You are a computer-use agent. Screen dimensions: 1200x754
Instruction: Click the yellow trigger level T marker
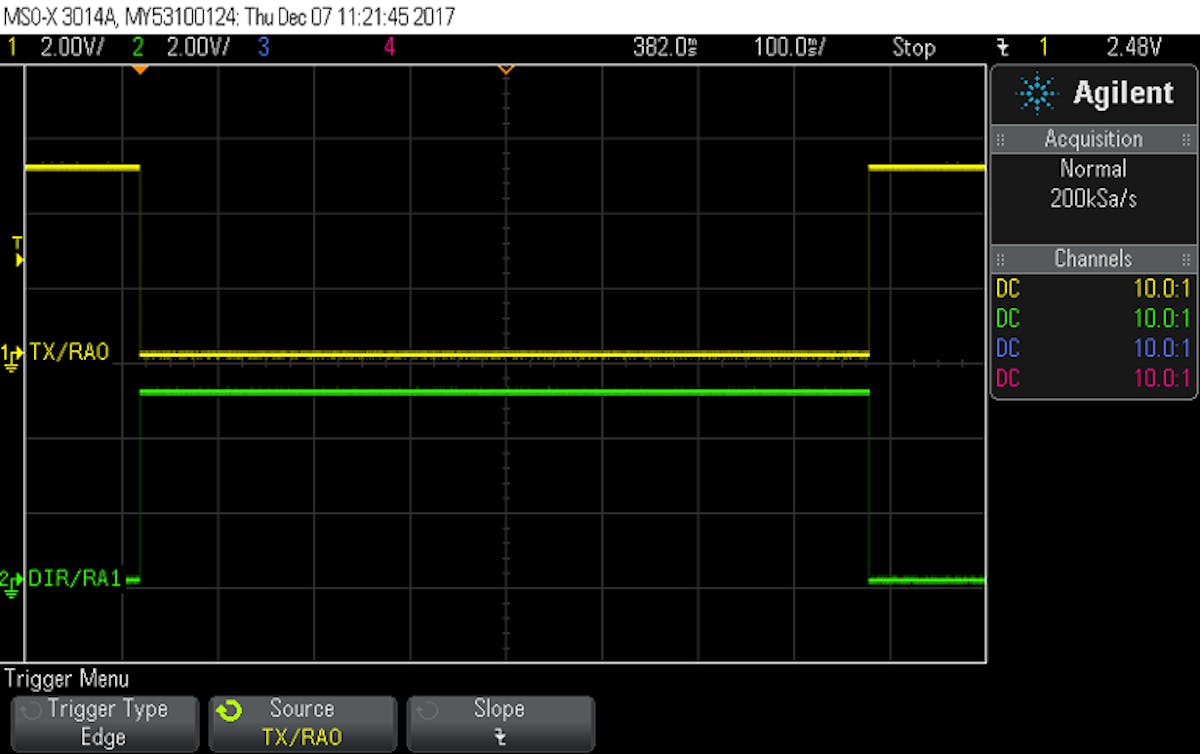point(14,250)
